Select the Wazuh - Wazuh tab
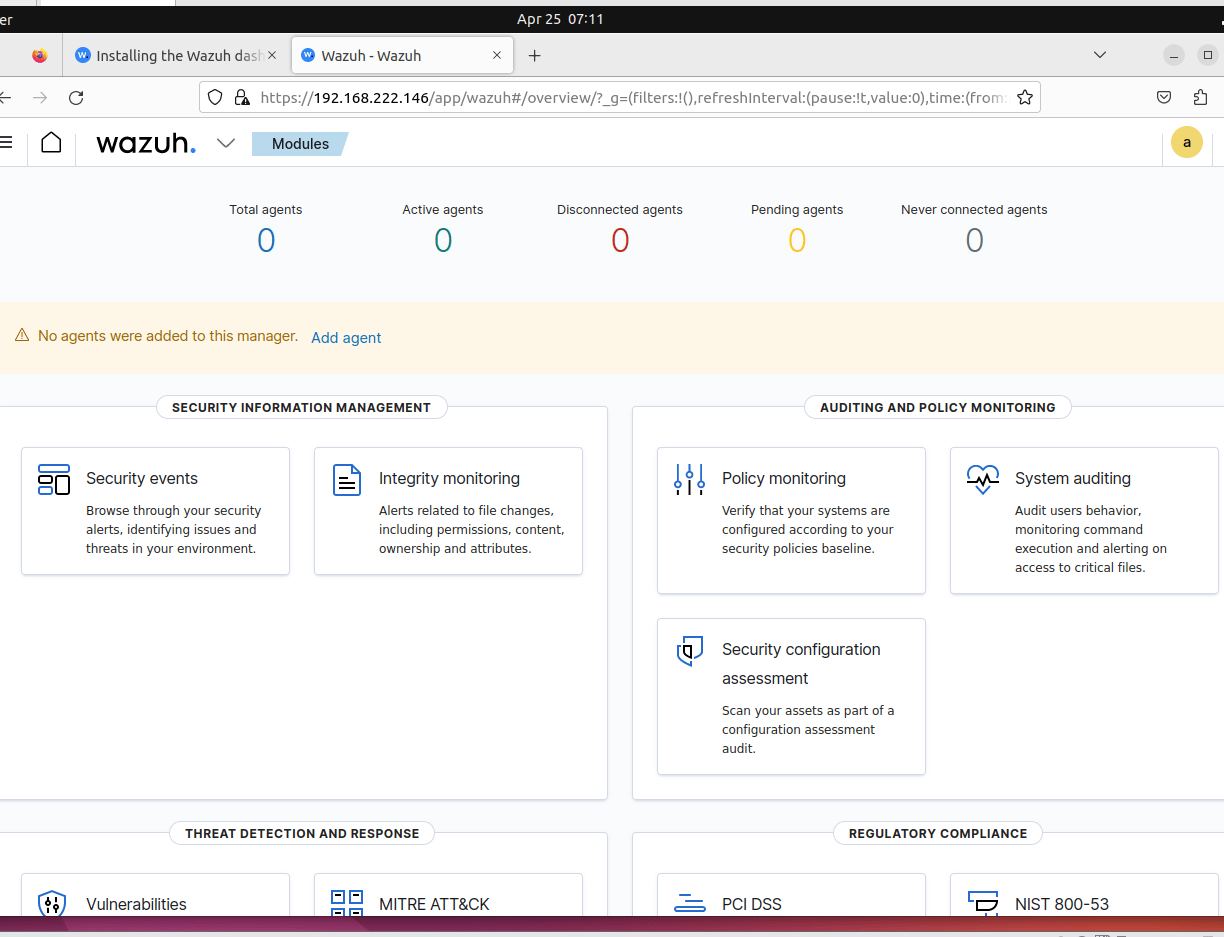1224x937 pixels. (x=402, y=56)
